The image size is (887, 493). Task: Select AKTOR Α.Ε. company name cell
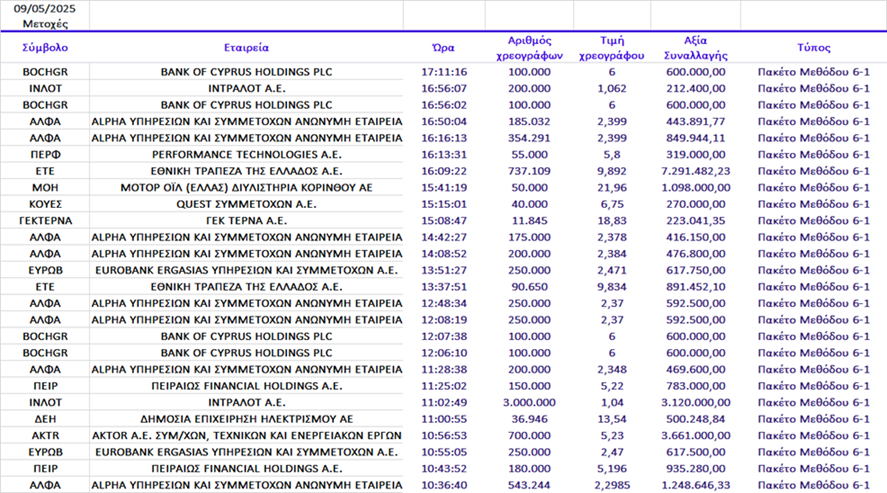(246, 435)
